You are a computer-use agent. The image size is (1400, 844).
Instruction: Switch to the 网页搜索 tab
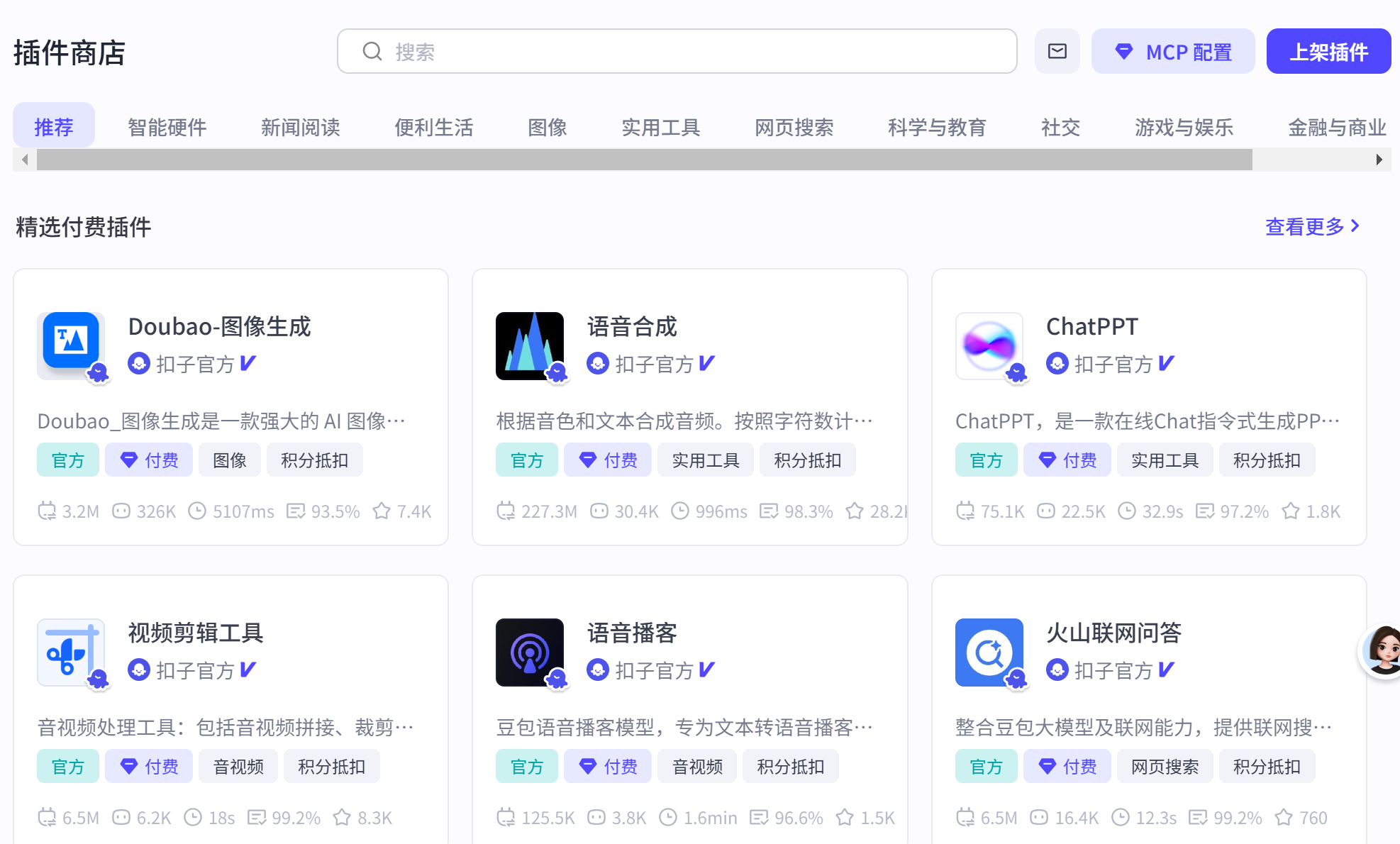point(794,127)
